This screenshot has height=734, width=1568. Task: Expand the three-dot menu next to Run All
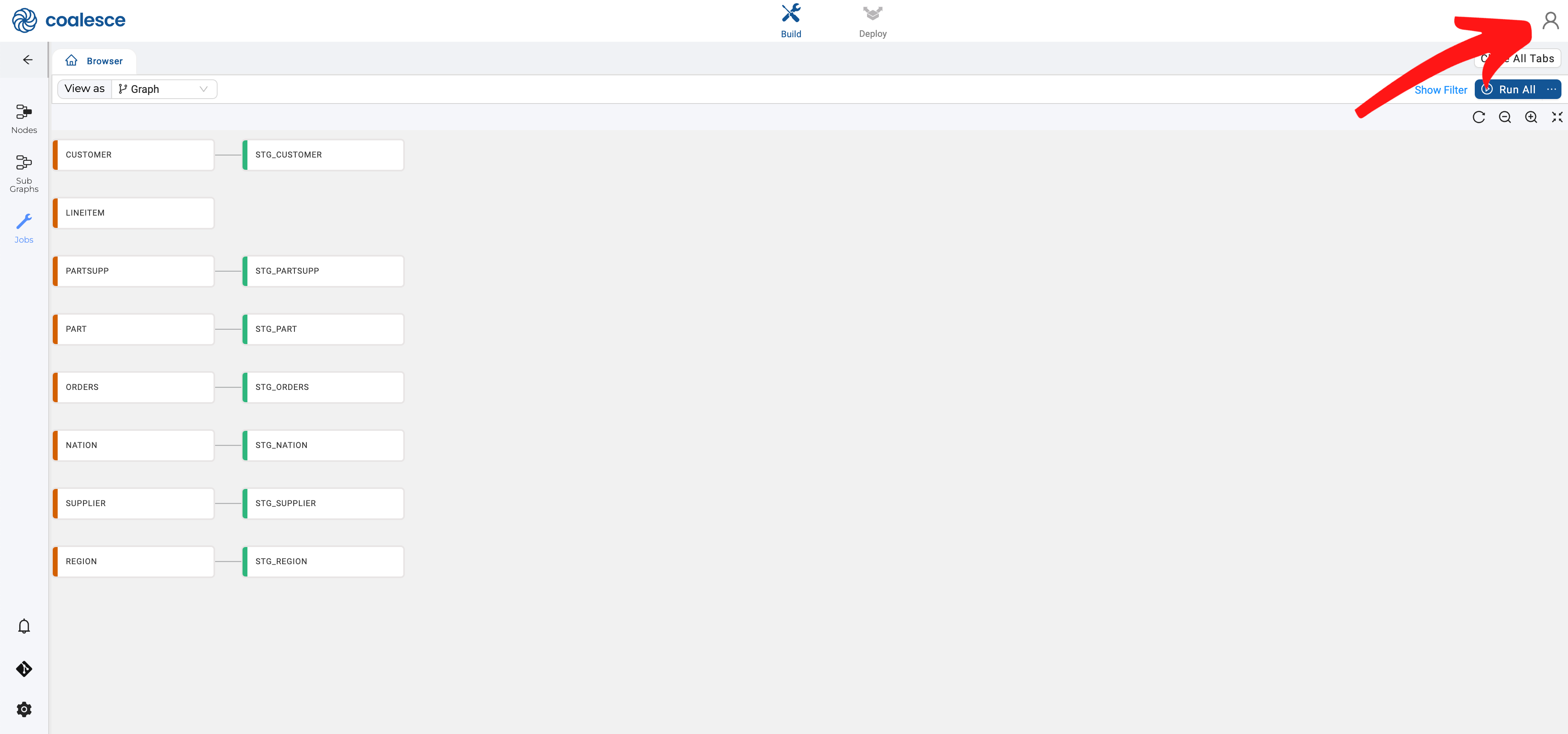[1551, 89]
